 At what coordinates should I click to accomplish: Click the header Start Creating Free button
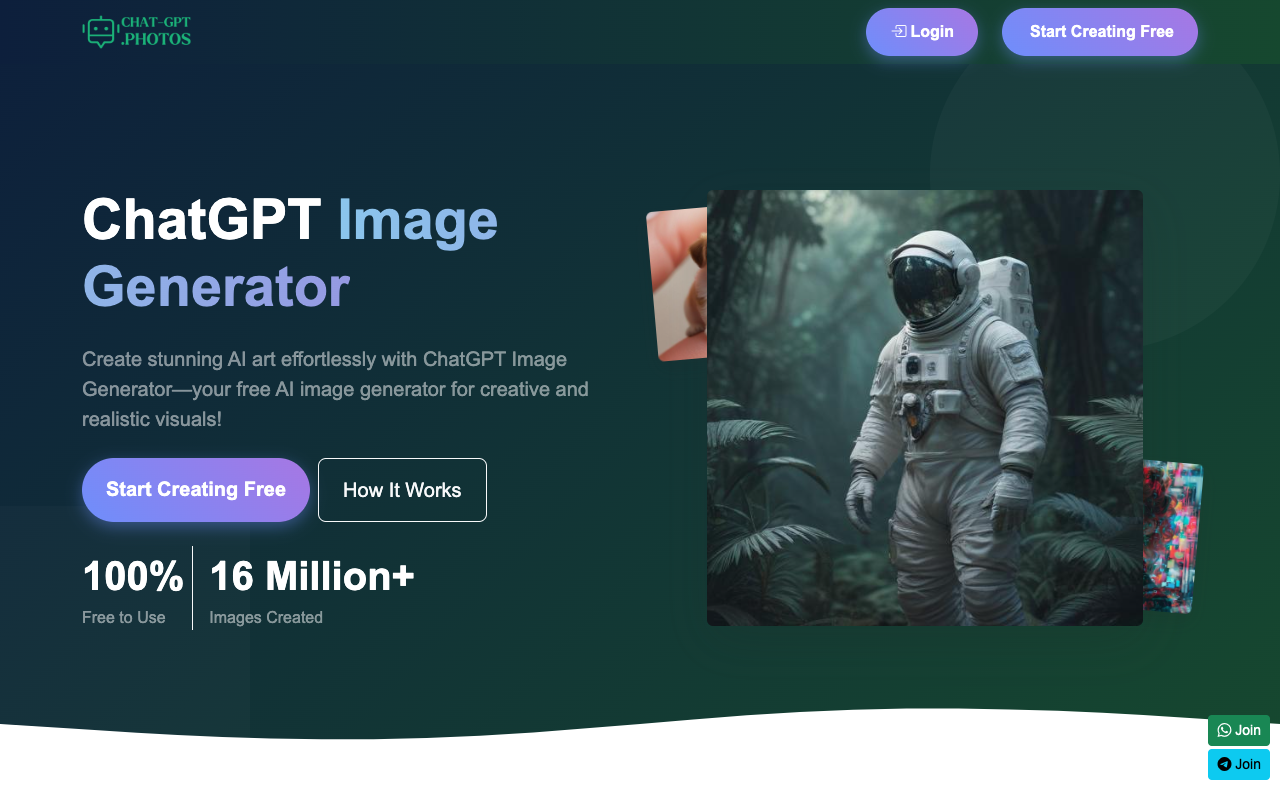click(x=1100, y=32)
